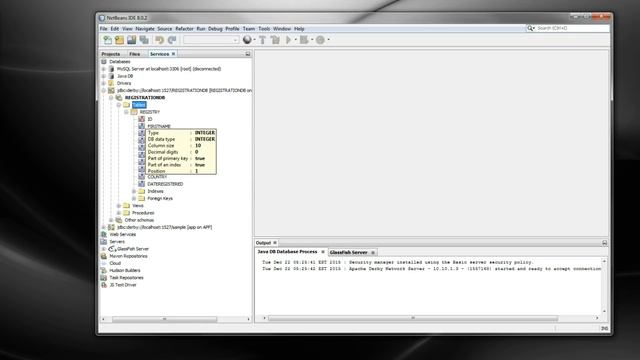Close the Services tab
The width and height of the screenshot is (640, 360).
(x=173, y=54)
